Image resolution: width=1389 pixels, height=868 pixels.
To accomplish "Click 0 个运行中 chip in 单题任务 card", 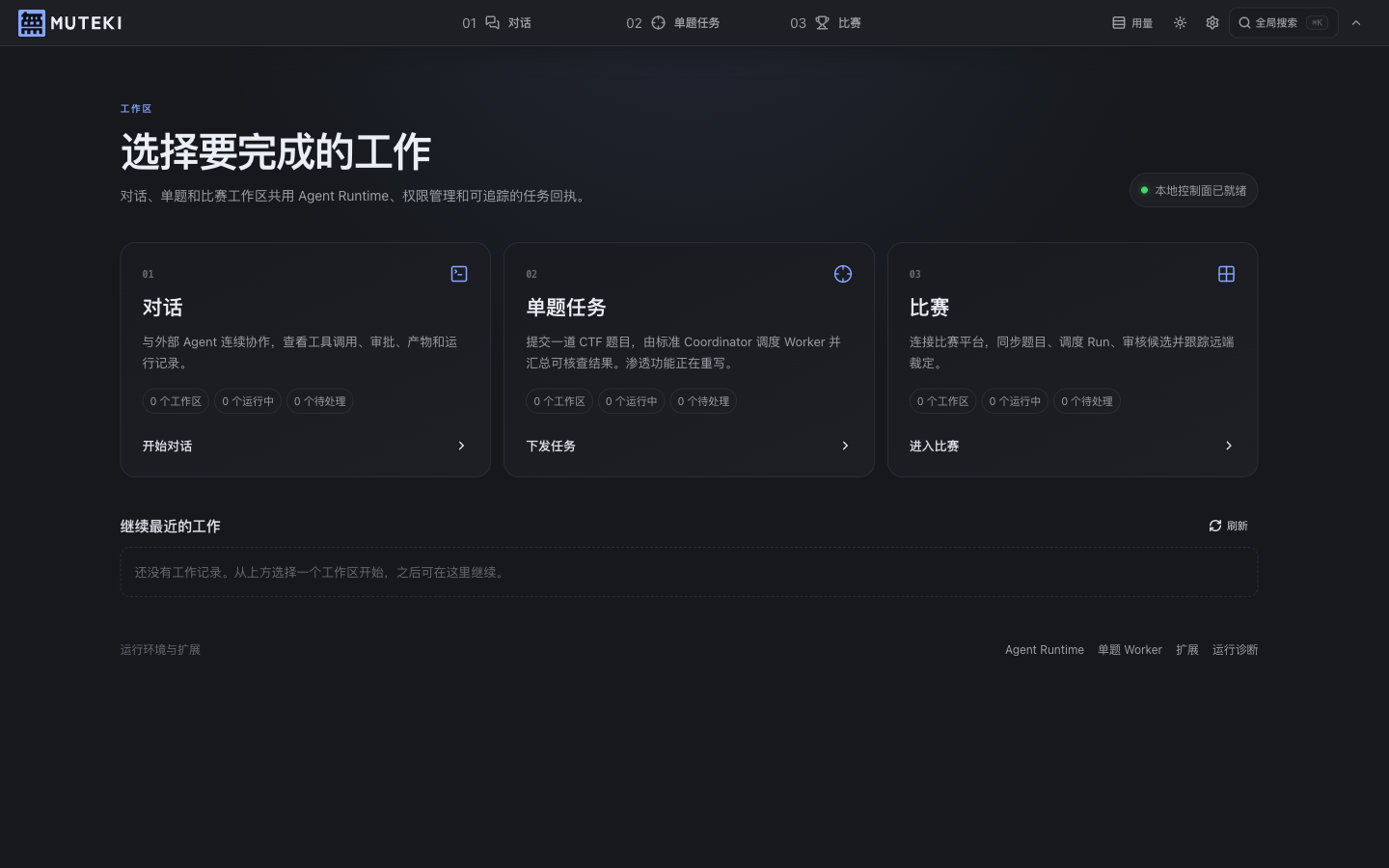I will (632, 401).
